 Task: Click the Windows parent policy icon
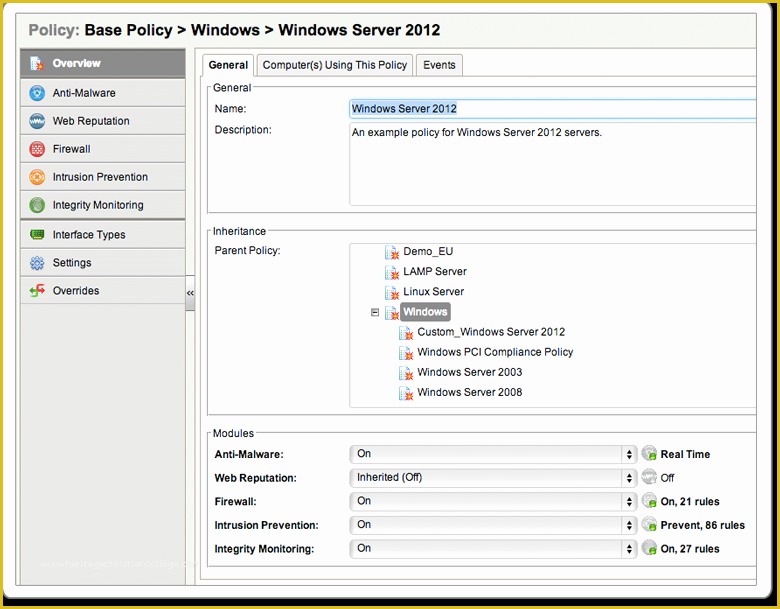click(x=392, y=312)
